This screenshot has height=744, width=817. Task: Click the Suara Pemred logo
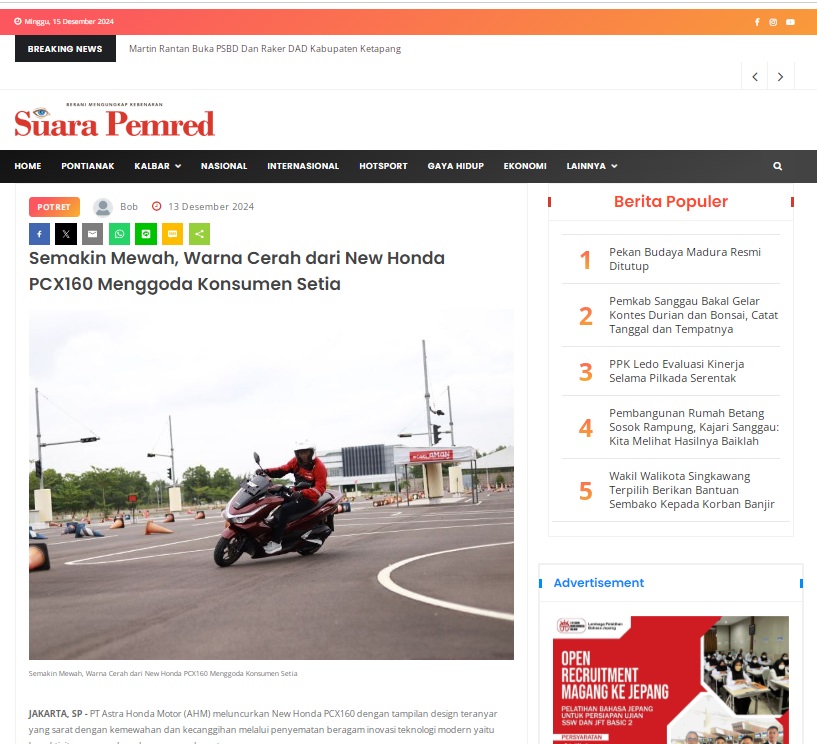[115, 120]
